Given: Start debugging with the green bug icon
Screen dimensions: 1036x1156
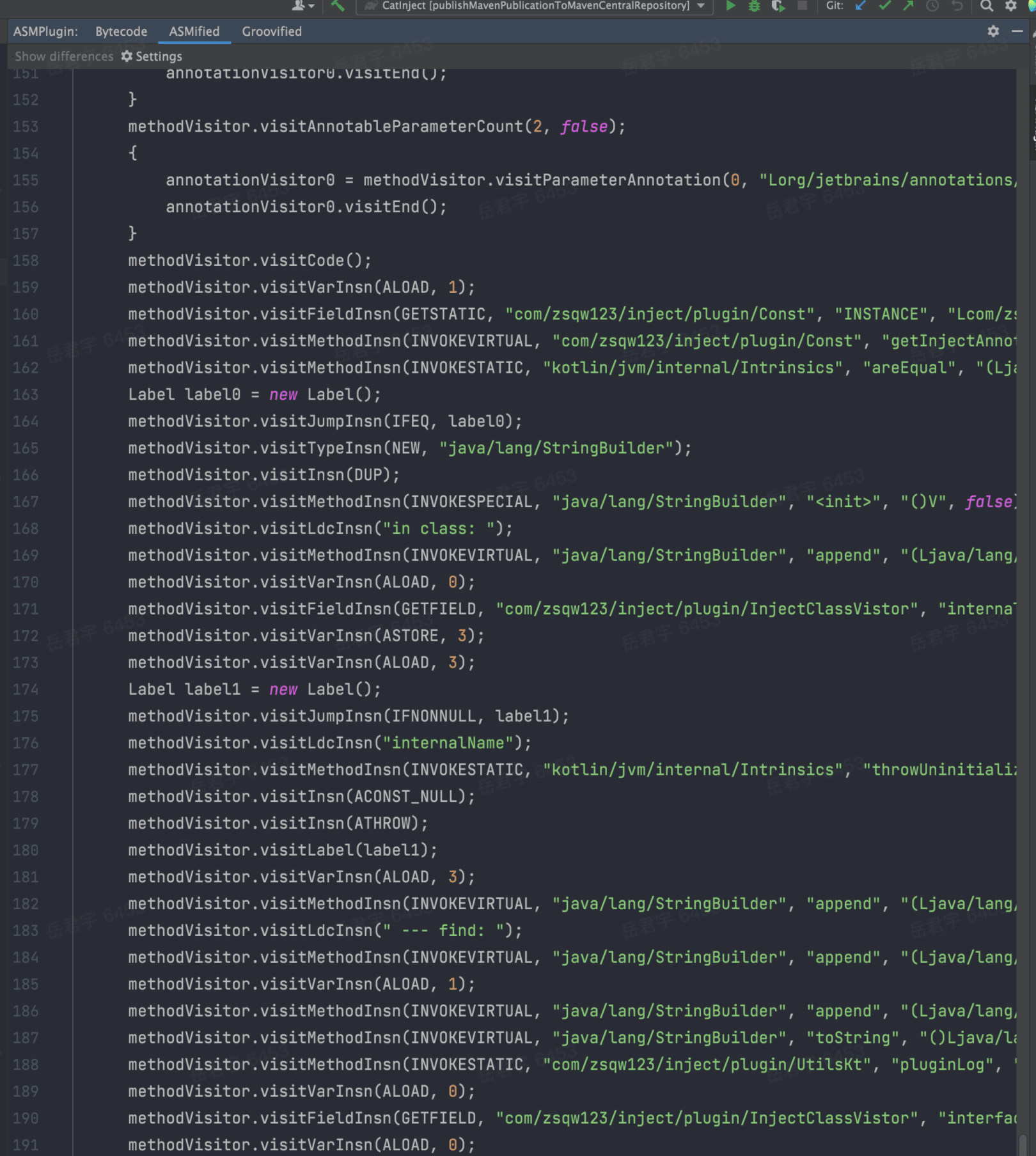Looking at the screenshot, I should [755, 6].
